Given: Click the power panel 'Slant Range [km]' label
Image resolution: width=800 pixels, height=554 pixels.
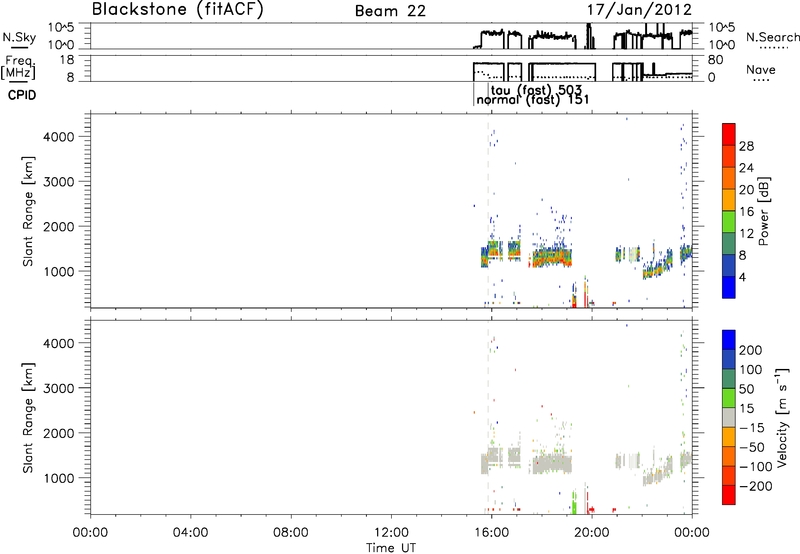Looking at the screenshot, I should pos(28,211).
